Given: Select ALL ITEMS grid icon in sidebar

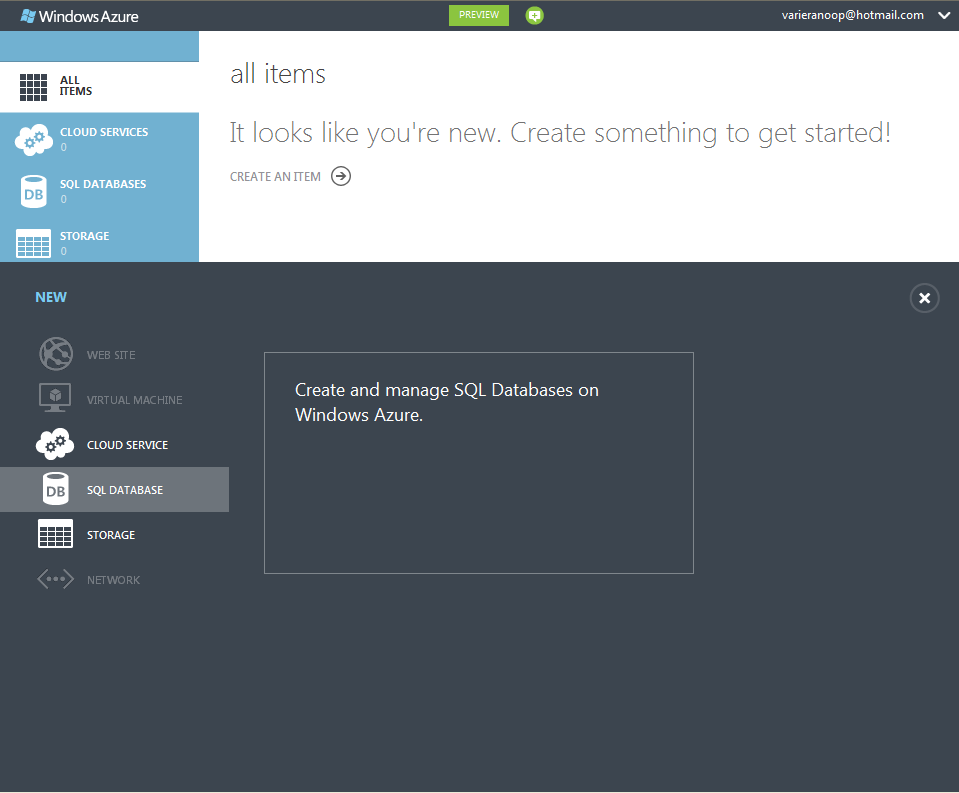Looking at the screenshot, I should [34, 87].
